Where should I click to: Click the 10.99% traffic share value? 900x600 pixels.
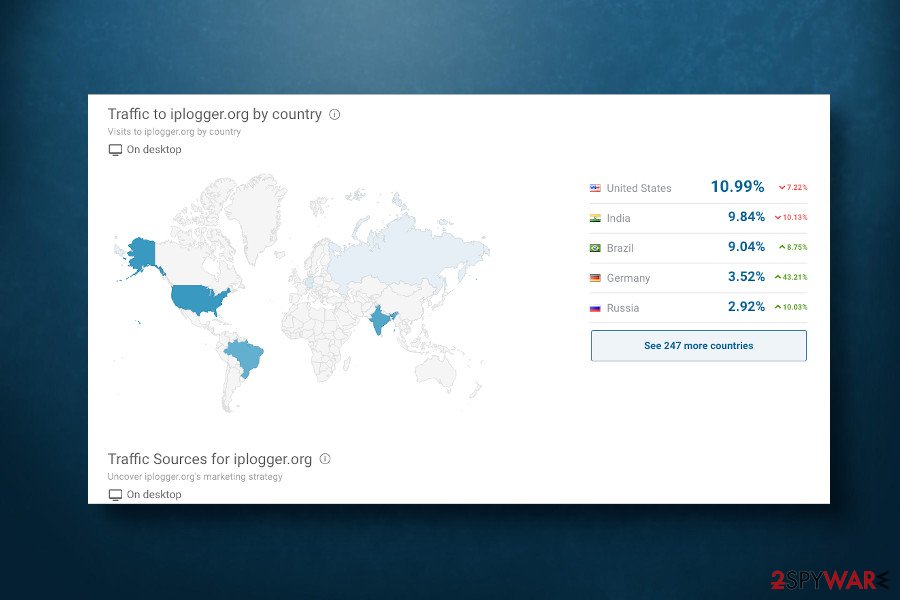click(x=738, y=187)
